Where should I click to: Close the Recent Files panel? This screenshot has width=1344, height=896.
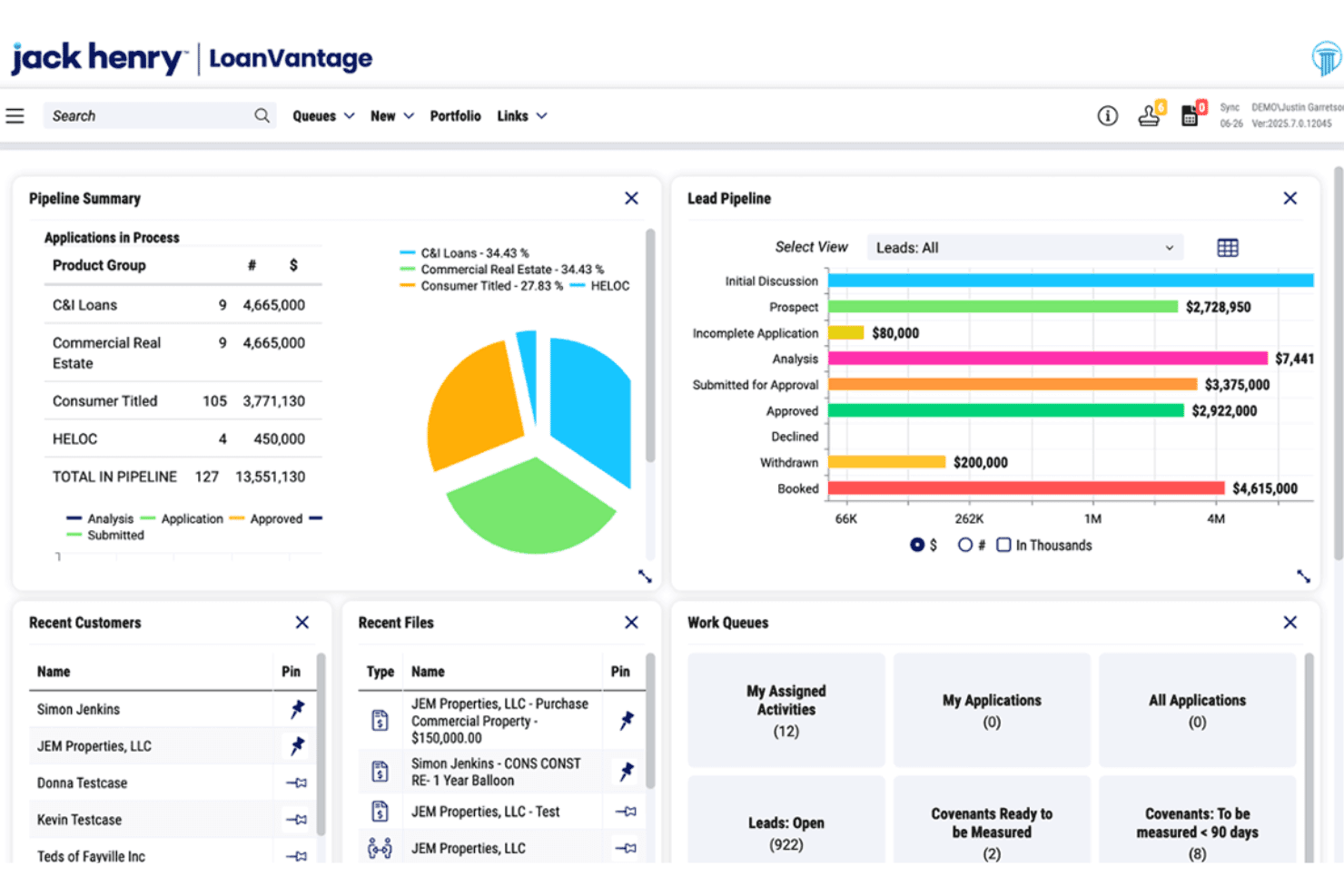632,622
